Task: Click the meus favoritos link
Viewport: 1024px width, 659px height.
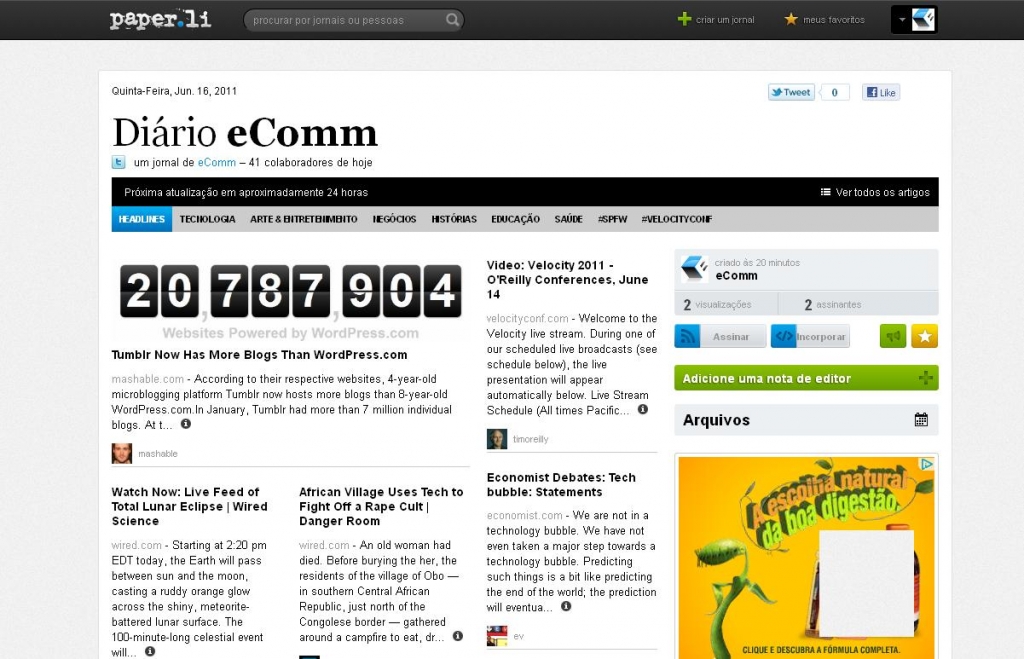Action: point(833,20)
